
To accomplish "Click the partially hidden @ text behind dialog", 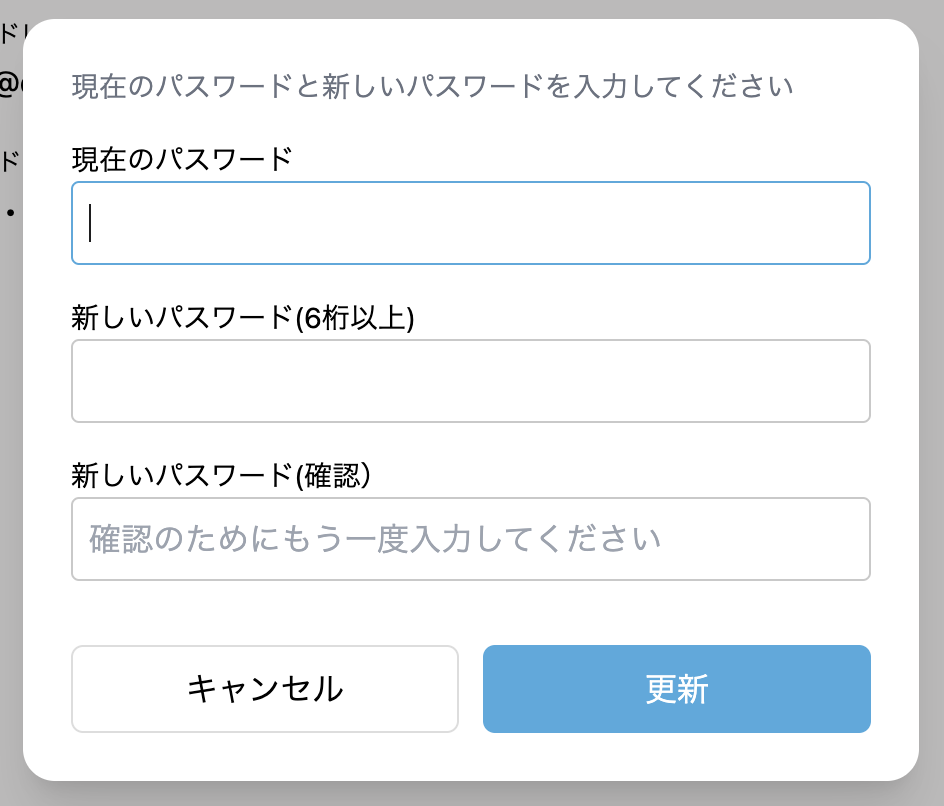I will tap(8, 86).
